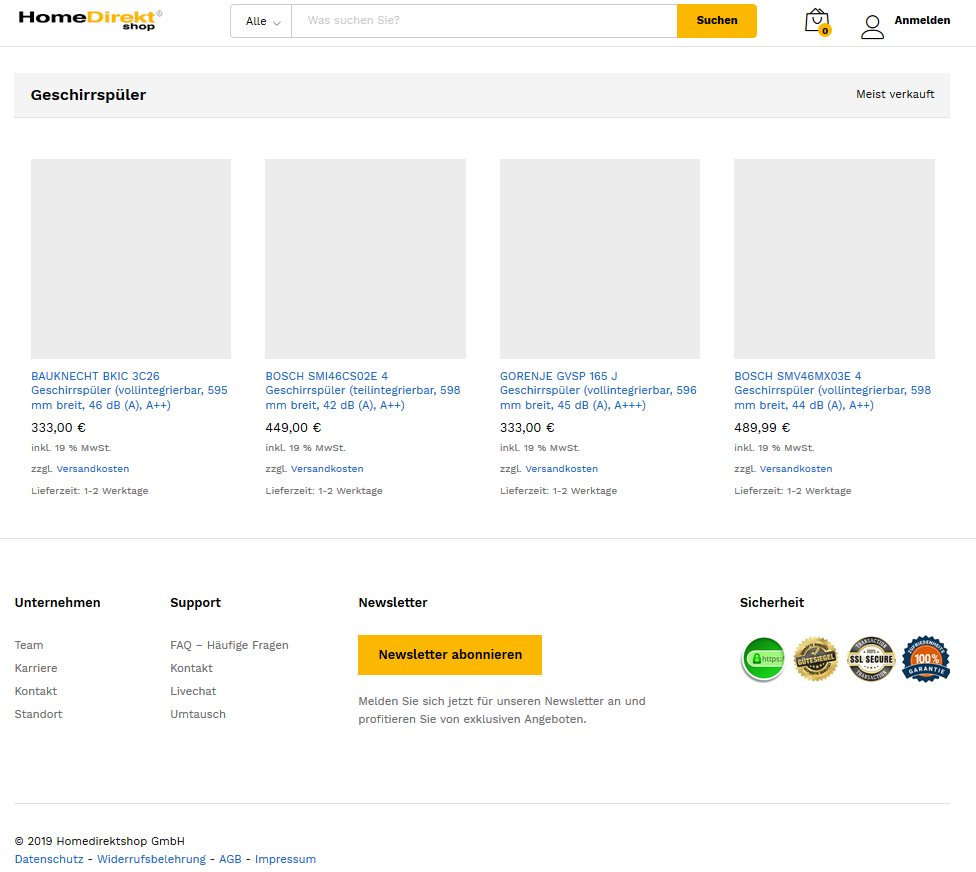Open the Datenschutz link
The width and height of the screenshot is (976, 872).
[49, 860]
